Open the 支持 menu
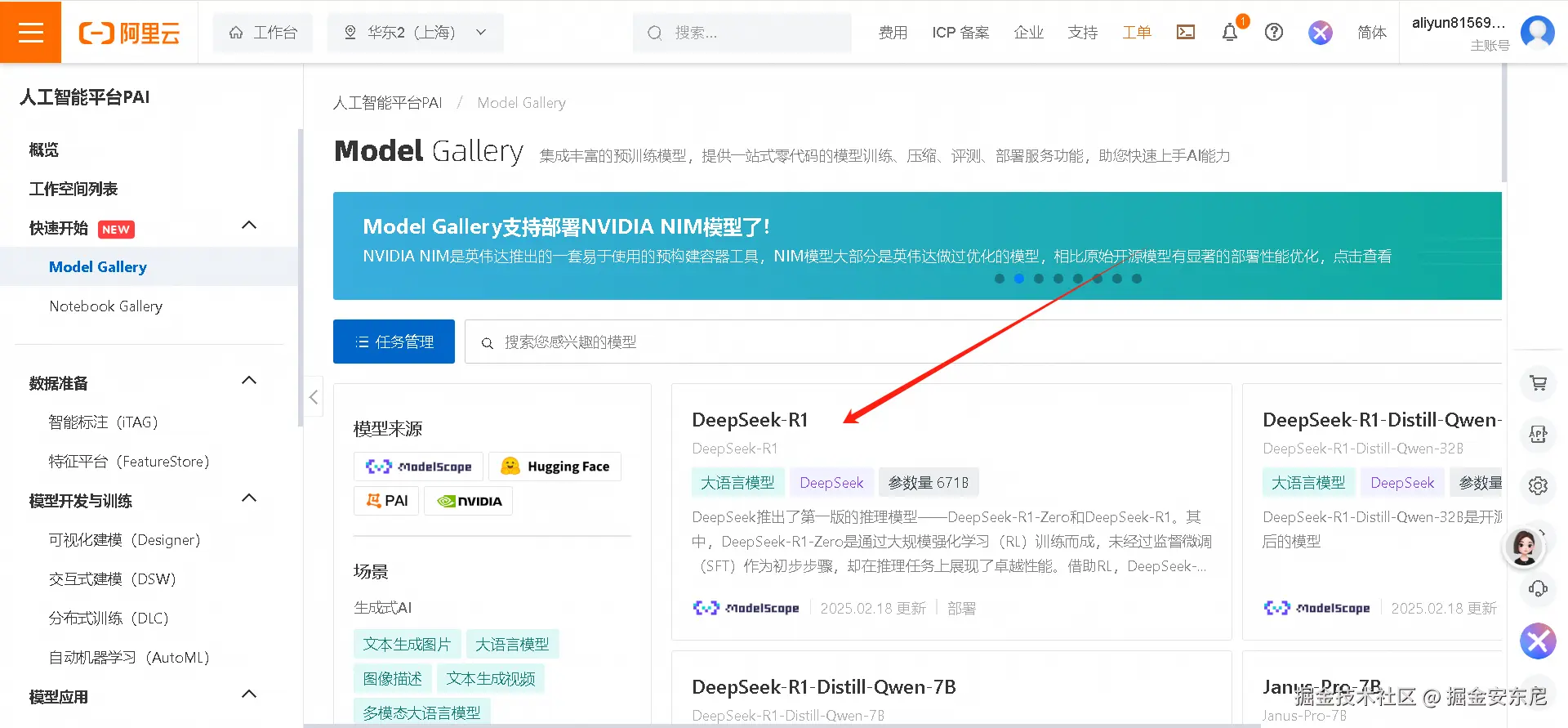This screenshot has height=728, width=1568. tap(1082, 33)
